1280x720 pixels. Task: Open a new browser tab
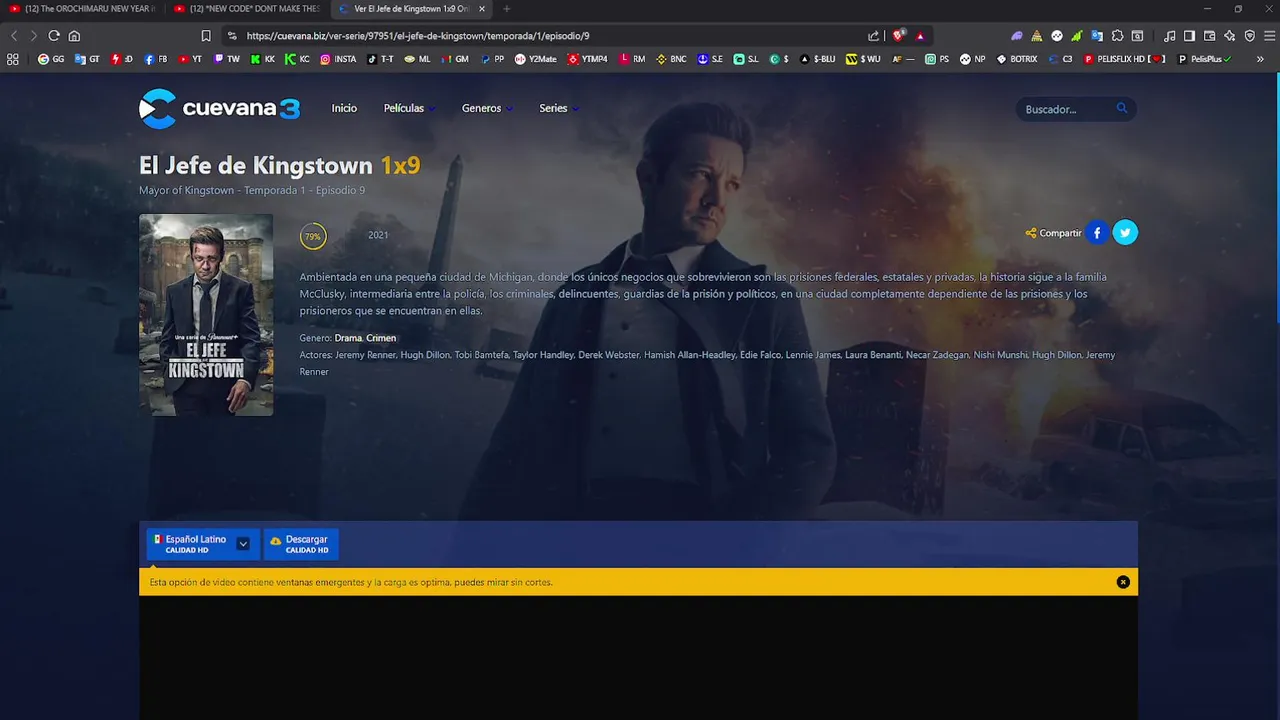(506, 9)
